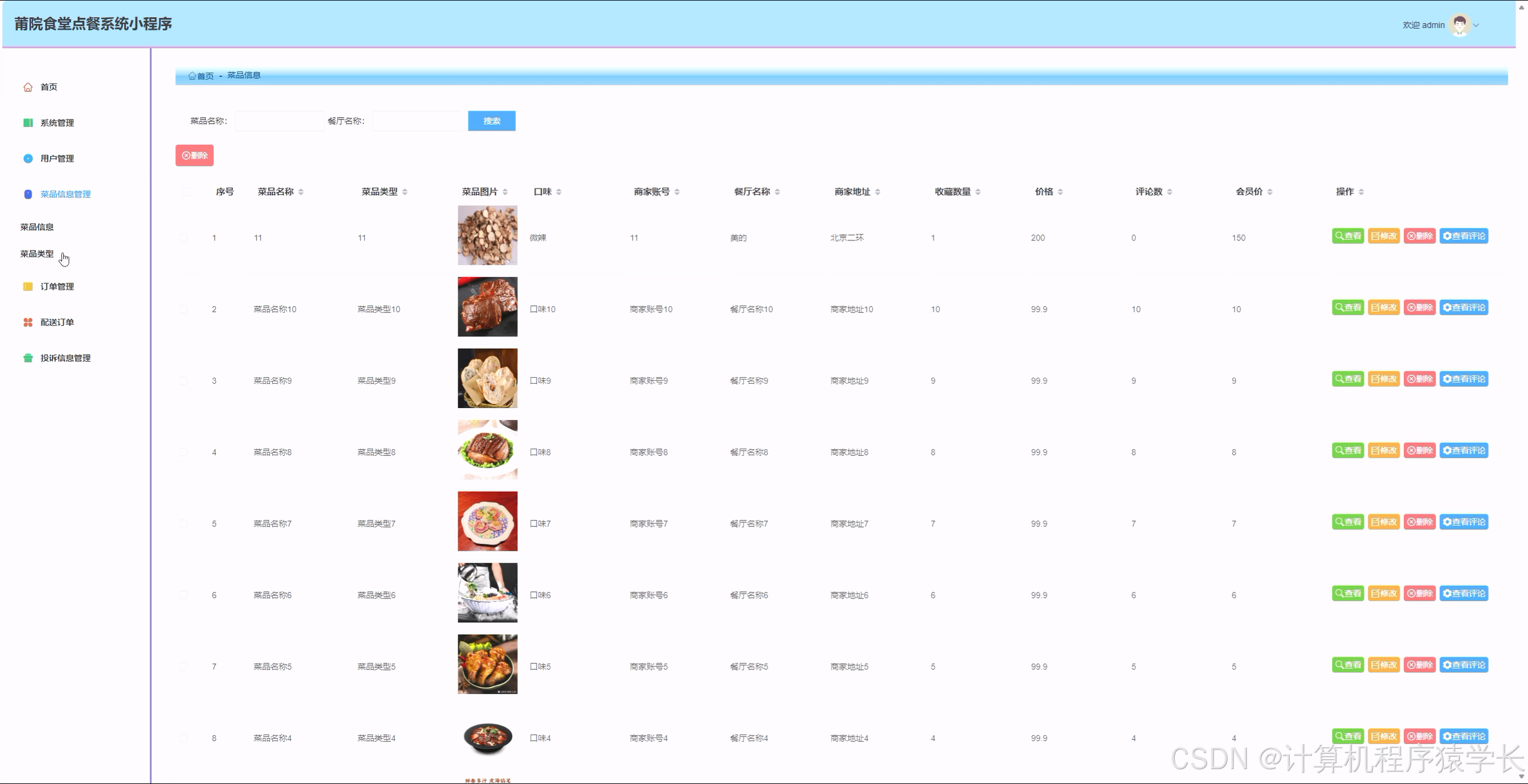Click the 菜品名称 search input field

tap(279, 121)
